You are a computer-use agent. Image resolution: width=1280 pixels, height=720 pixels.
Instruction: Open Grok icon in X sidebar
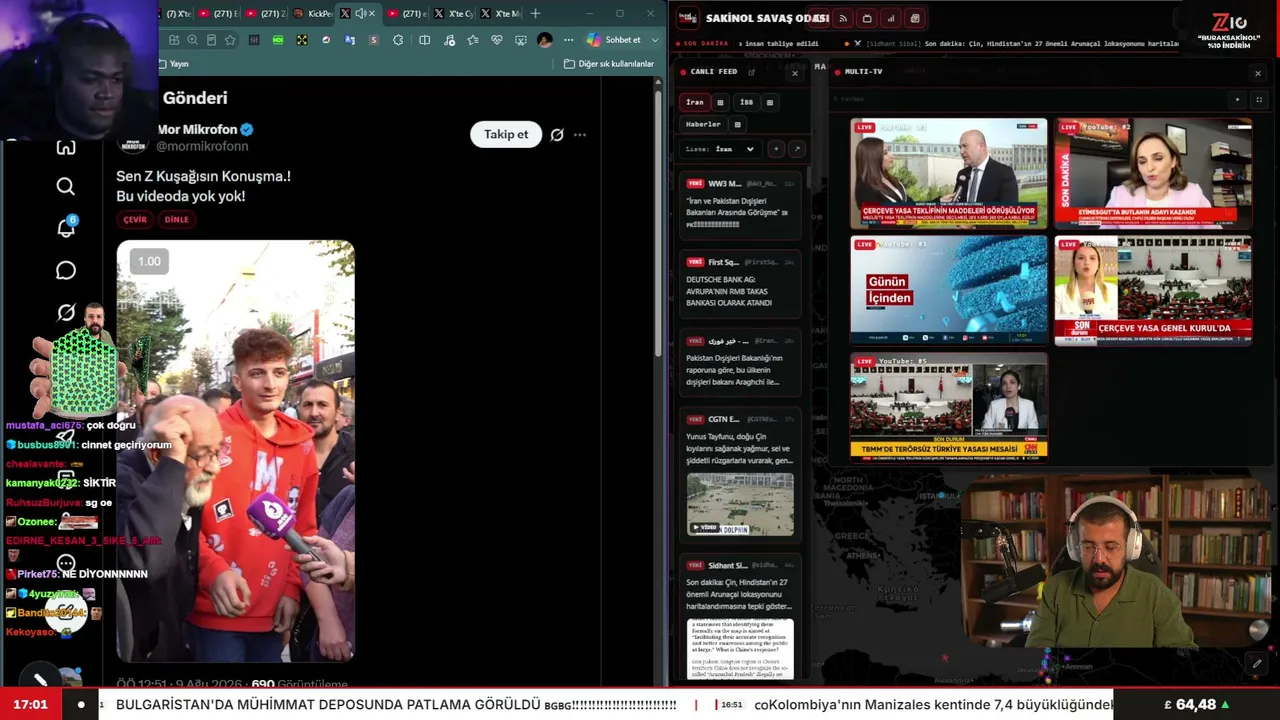pos(66,312)
